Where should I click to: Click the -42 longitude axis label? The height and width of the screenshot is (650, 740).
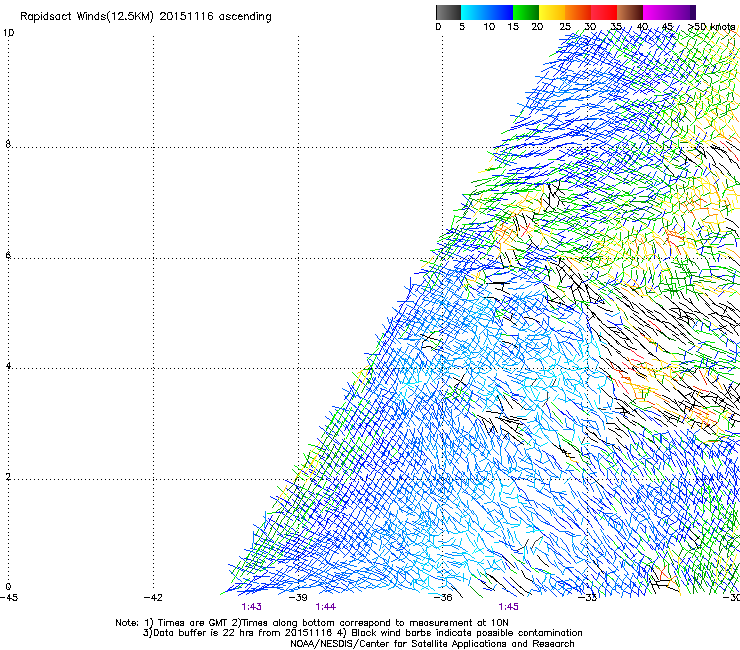pyautogui.click(x=153, y=598)
